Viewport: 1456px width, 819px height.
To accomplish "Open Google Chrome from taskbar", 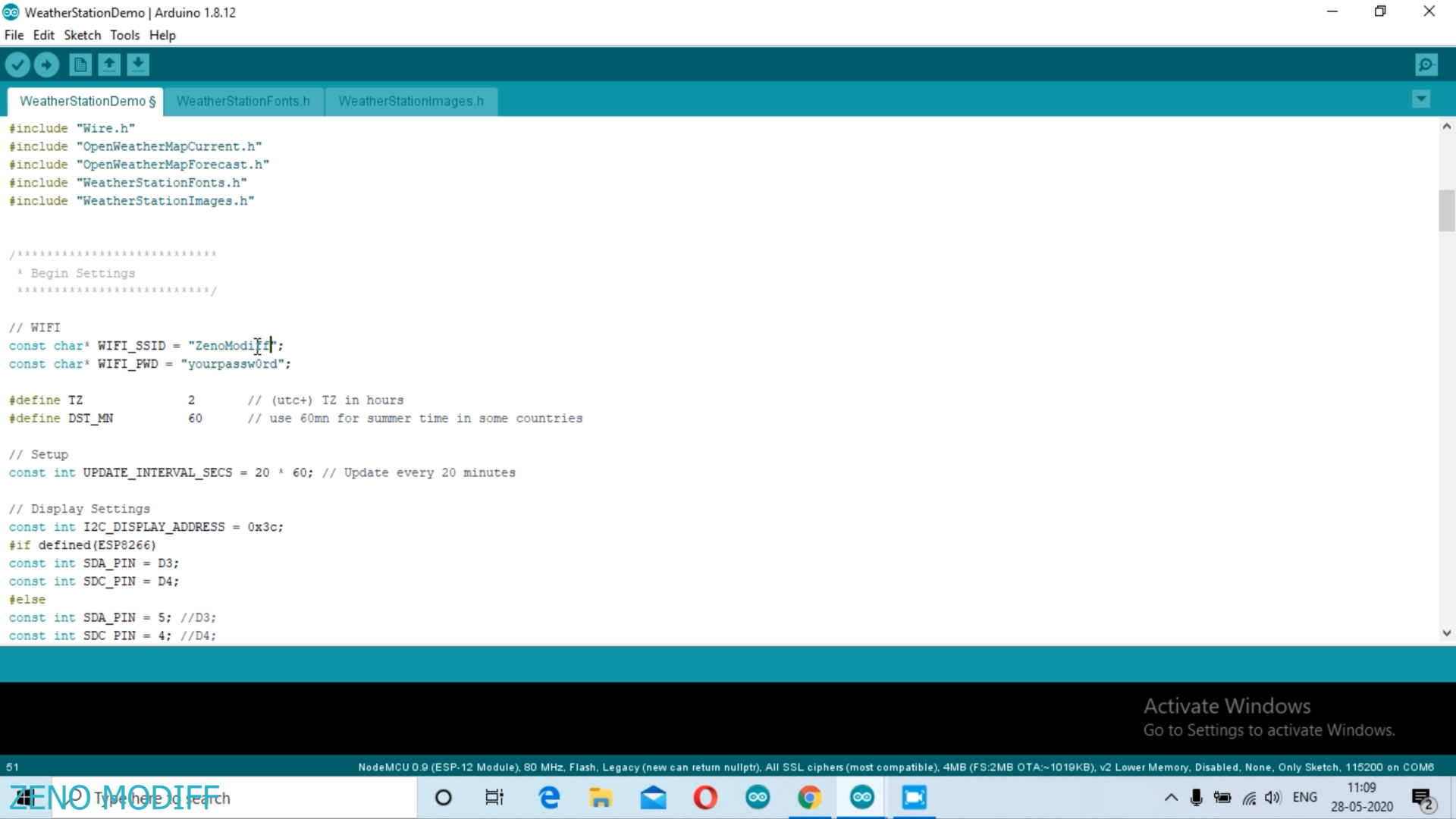I will tap(810, 798).
